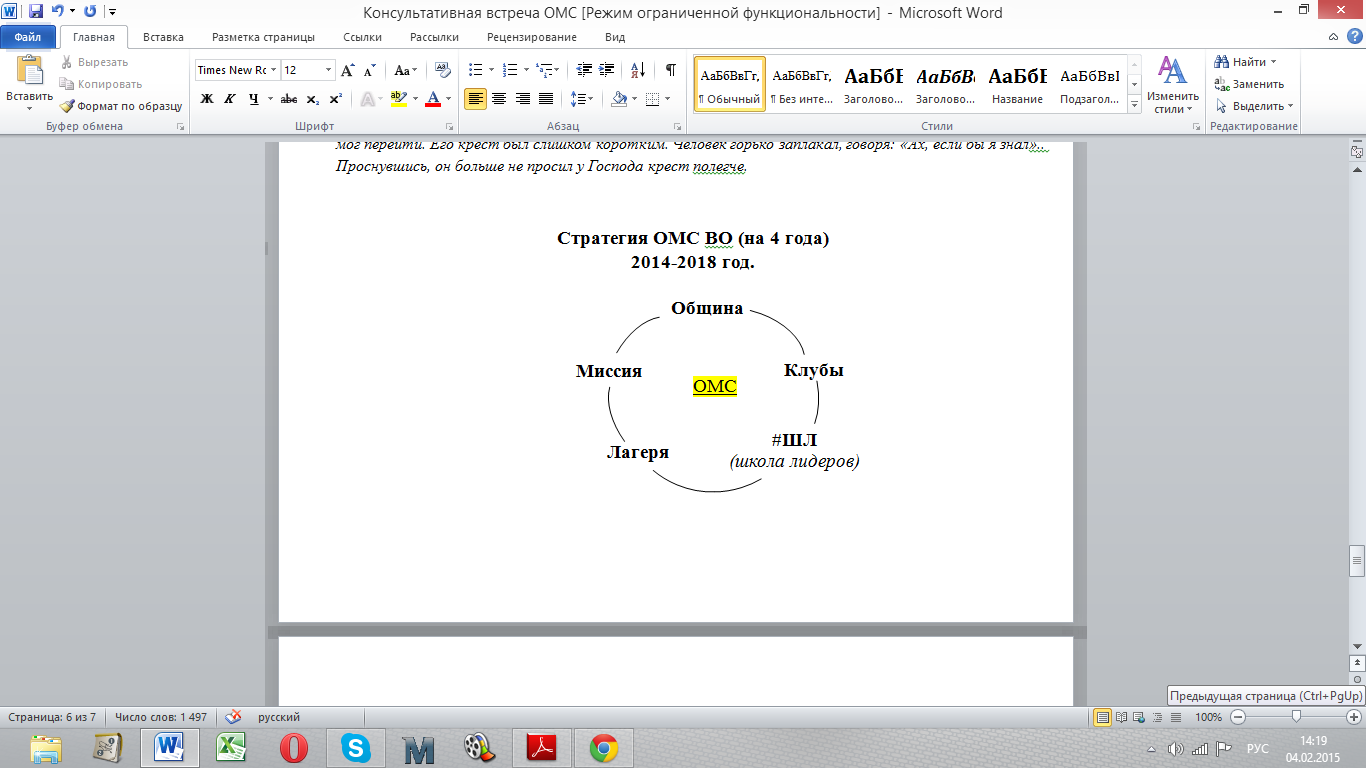Sort text with the А-Я sort icon

636,70
